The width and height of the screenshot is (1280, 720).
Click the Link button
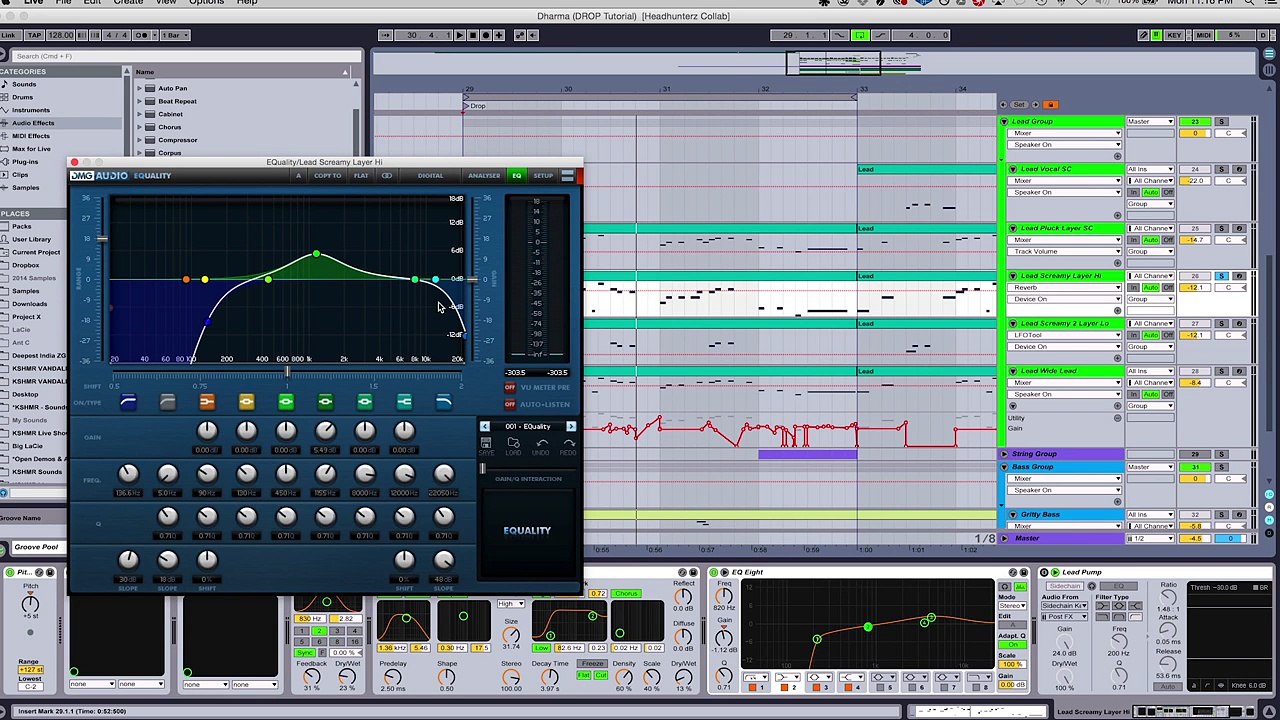pyautogui.click(x=9, y=35)
